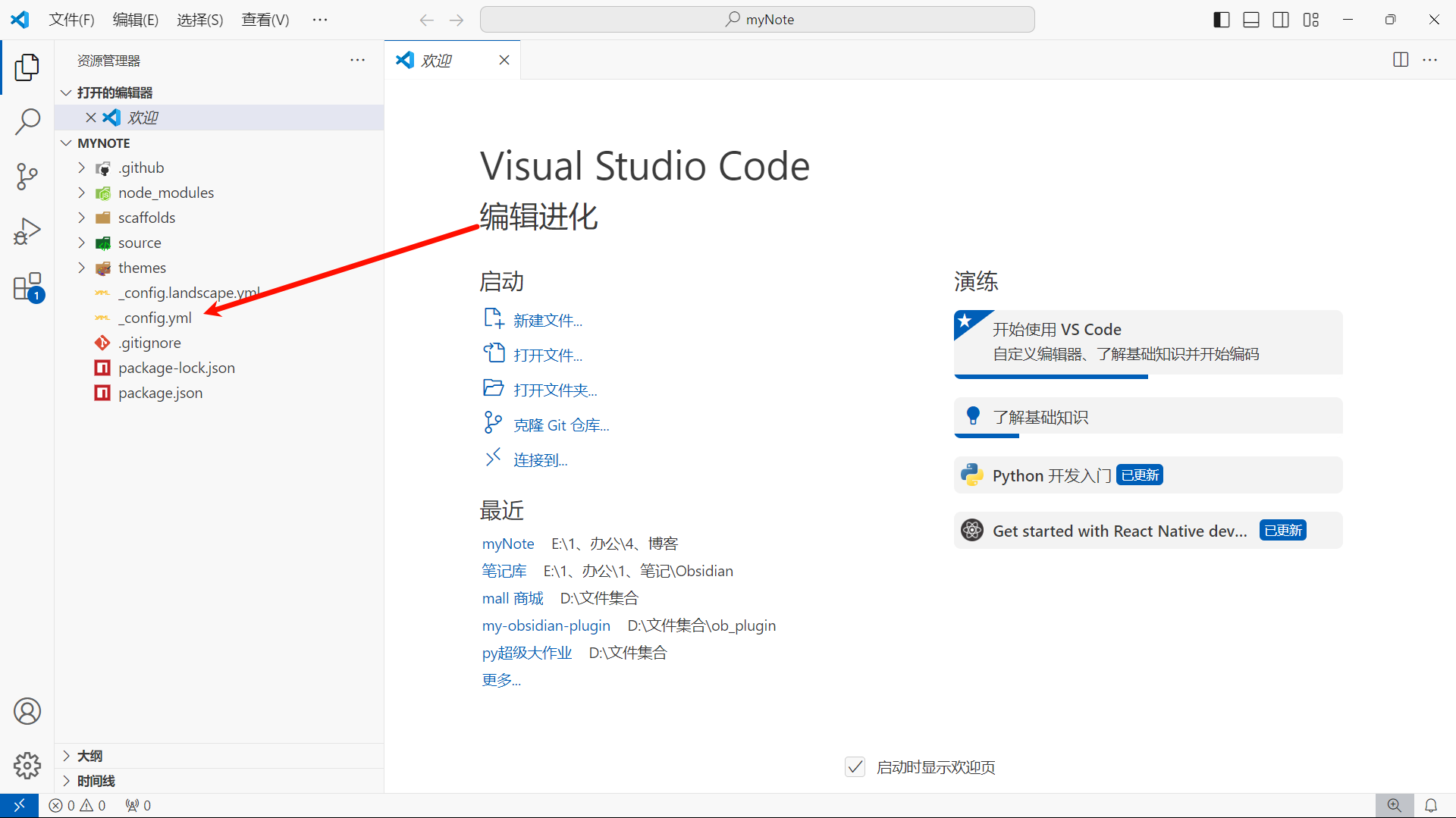
Task: Expand the themes folder
Action: tap(142, 268)
